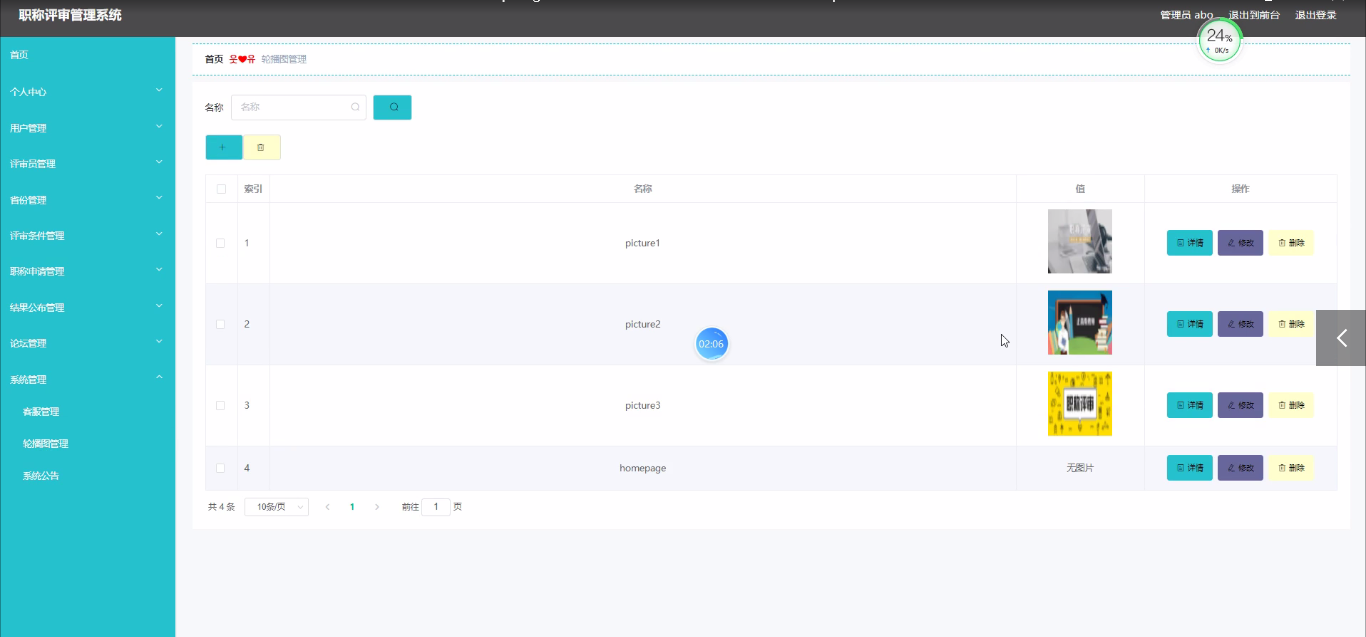Click 删除 for picture2

pos(1291,324)
